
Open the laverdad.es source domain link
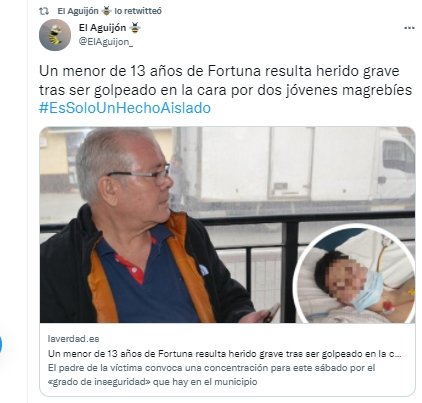(74, 339)
